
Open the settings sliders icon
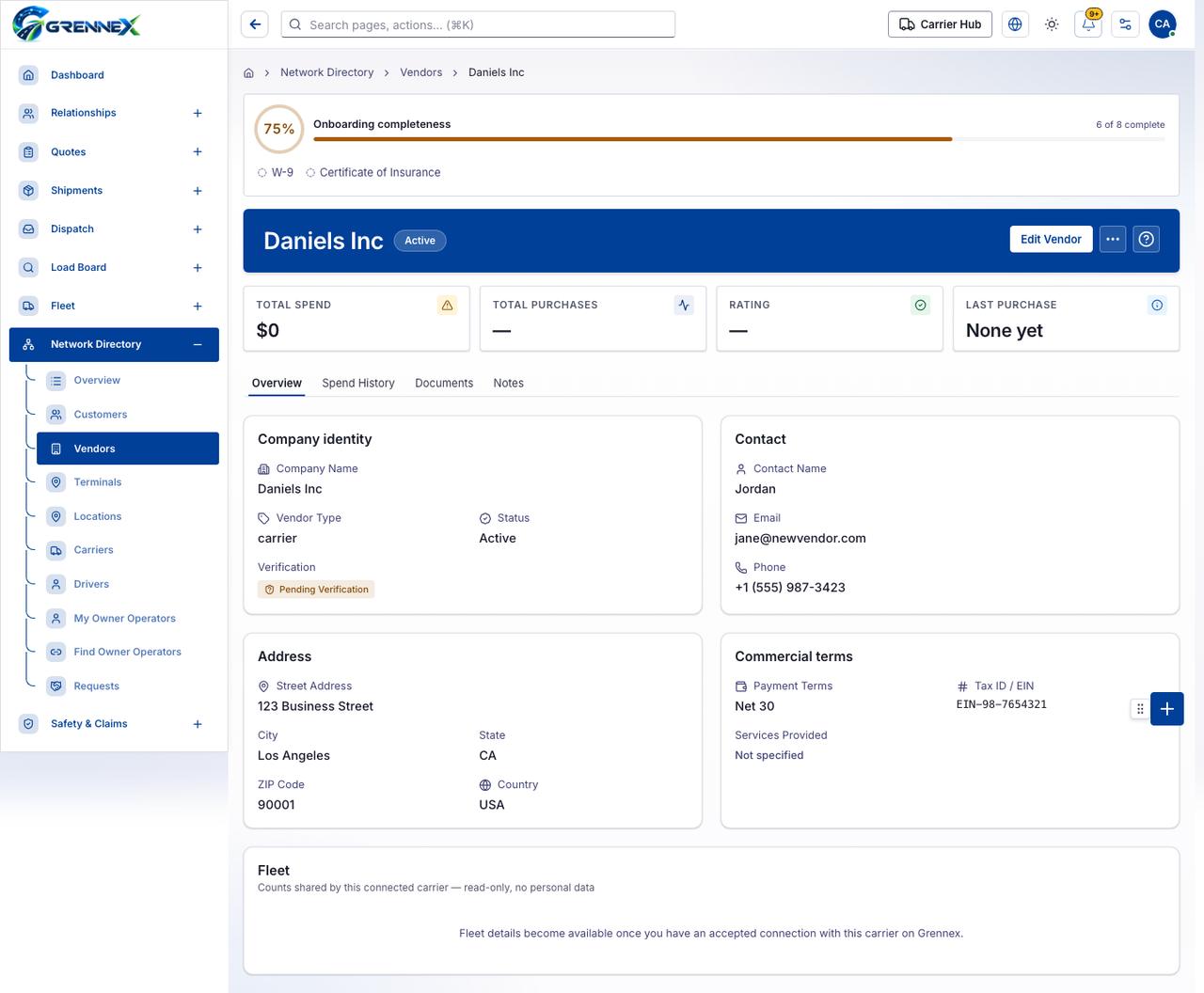(x=1125, y=24)
